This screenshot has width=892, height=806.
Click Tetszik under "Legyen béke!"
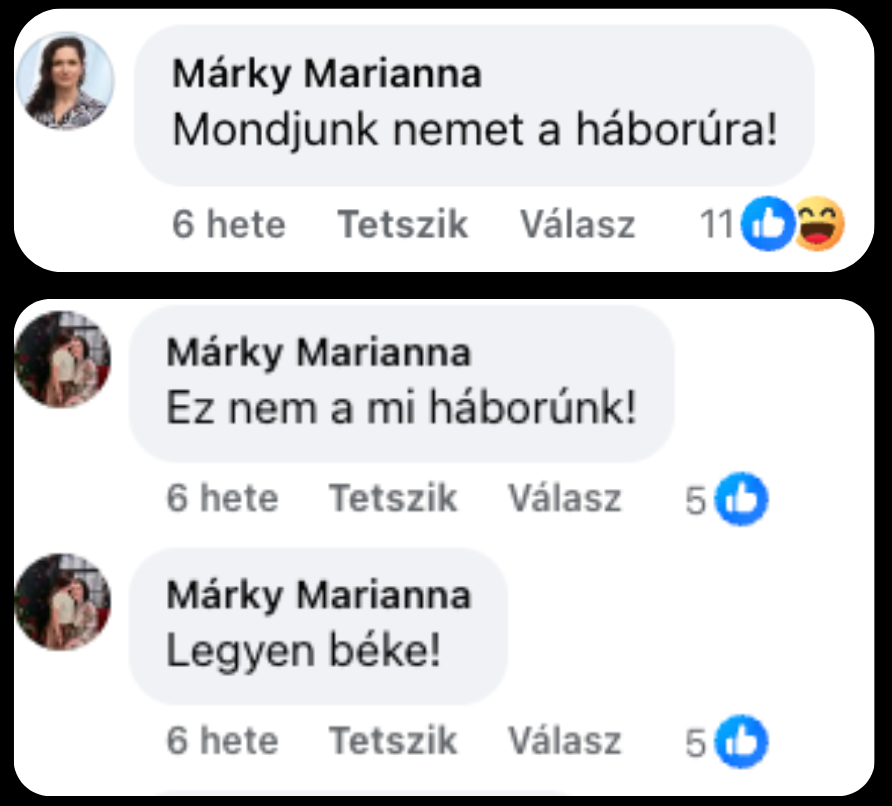(x=393, y=741)
